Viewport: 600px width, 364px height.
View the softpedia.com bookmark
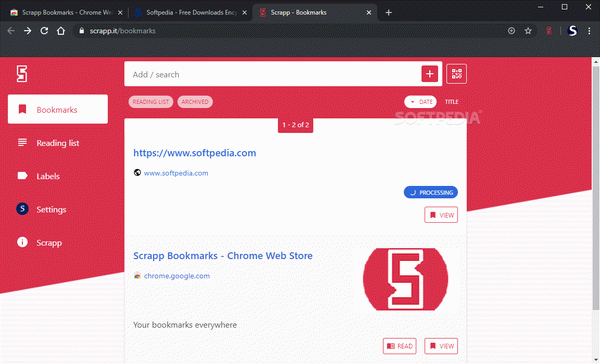tap(441, 215)
